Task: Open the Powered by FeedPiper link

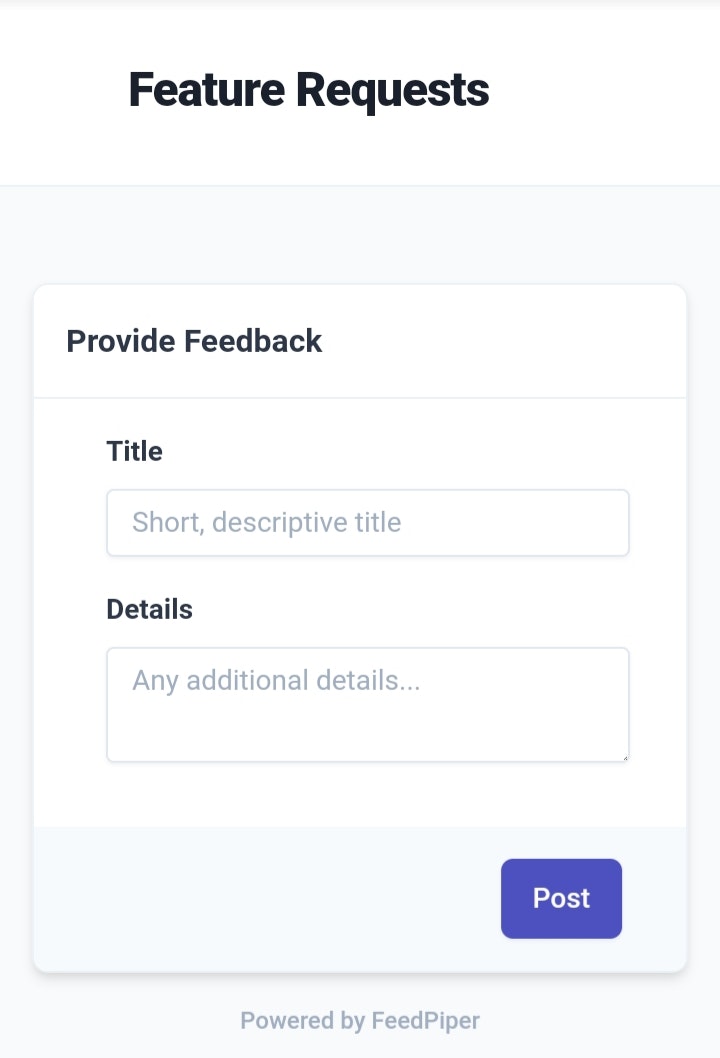Action: 360,1021
